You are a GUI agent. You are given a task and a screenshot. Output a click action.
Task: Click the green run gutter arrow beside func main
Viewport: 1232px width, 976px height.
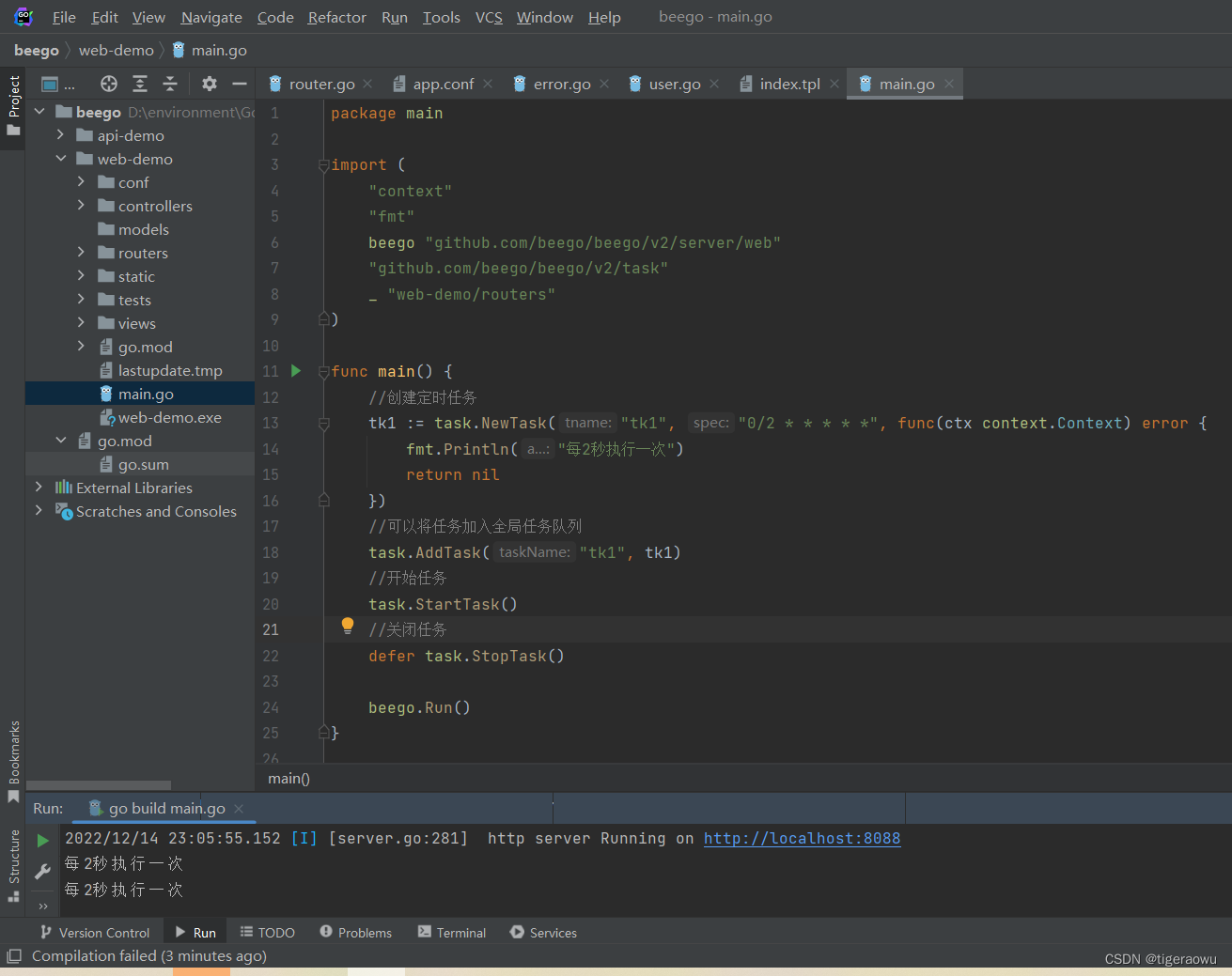coord(296,371)
